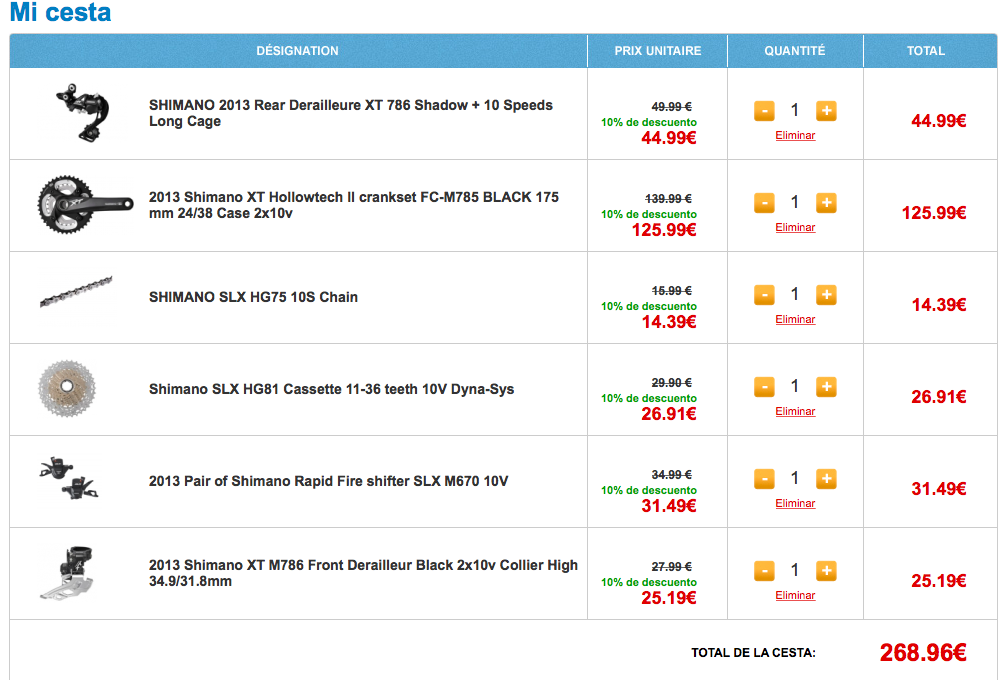Open the Rapid Fire shifter pair image
This screenshot has height=680, width=1004.
click(69, 478)
